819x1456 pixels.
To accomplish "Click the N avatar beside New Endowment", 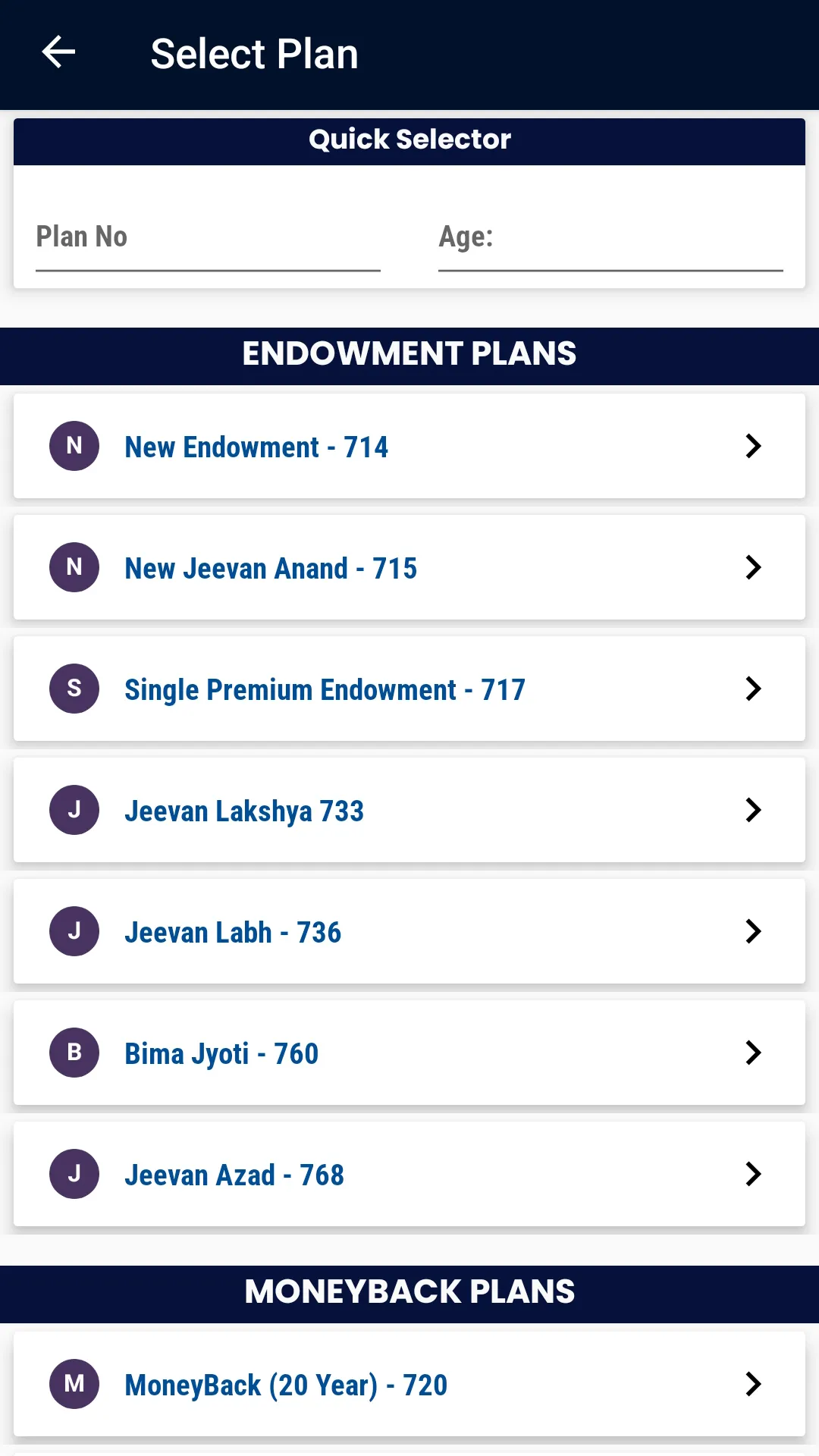I will click(74, 446).
